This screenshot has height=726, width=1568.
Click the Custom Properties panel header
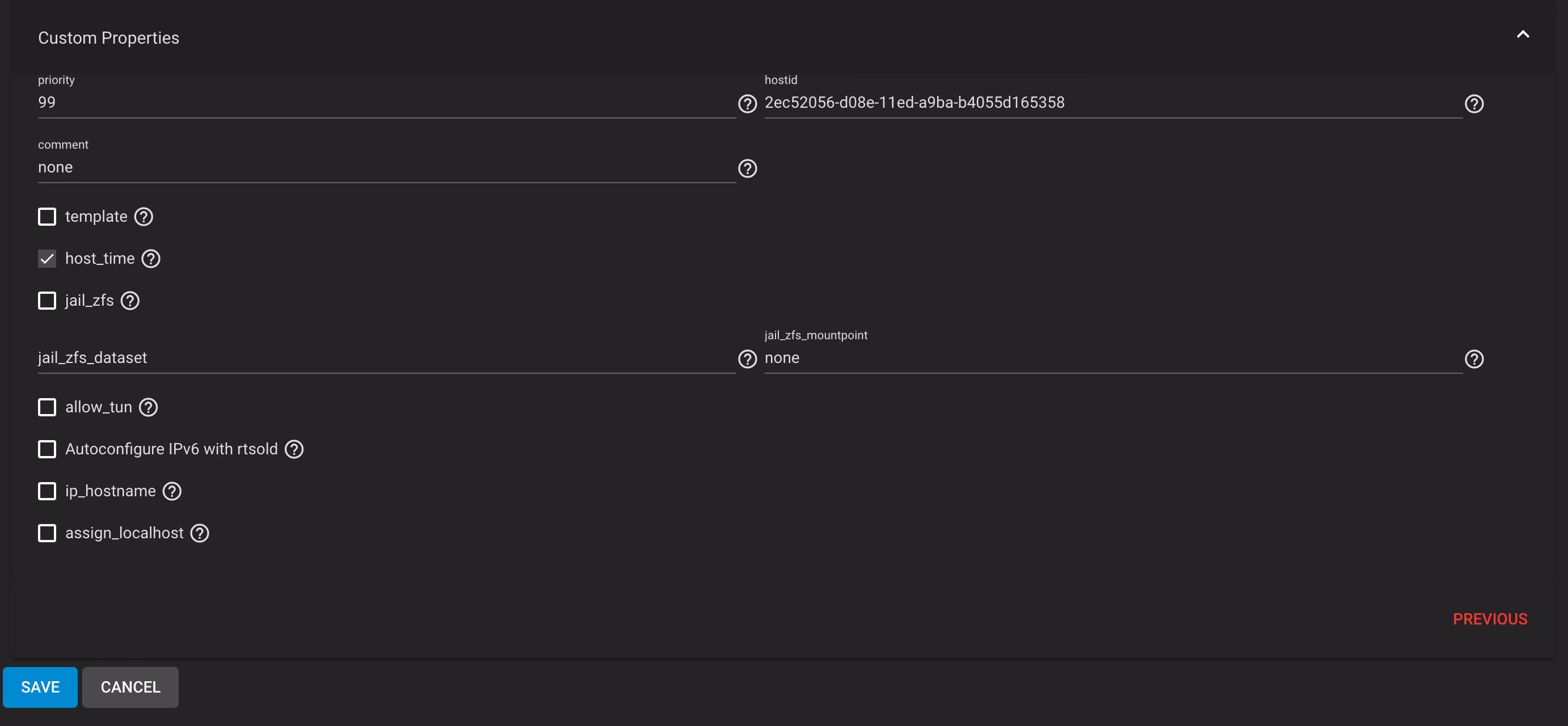click(x=108, y=38)
